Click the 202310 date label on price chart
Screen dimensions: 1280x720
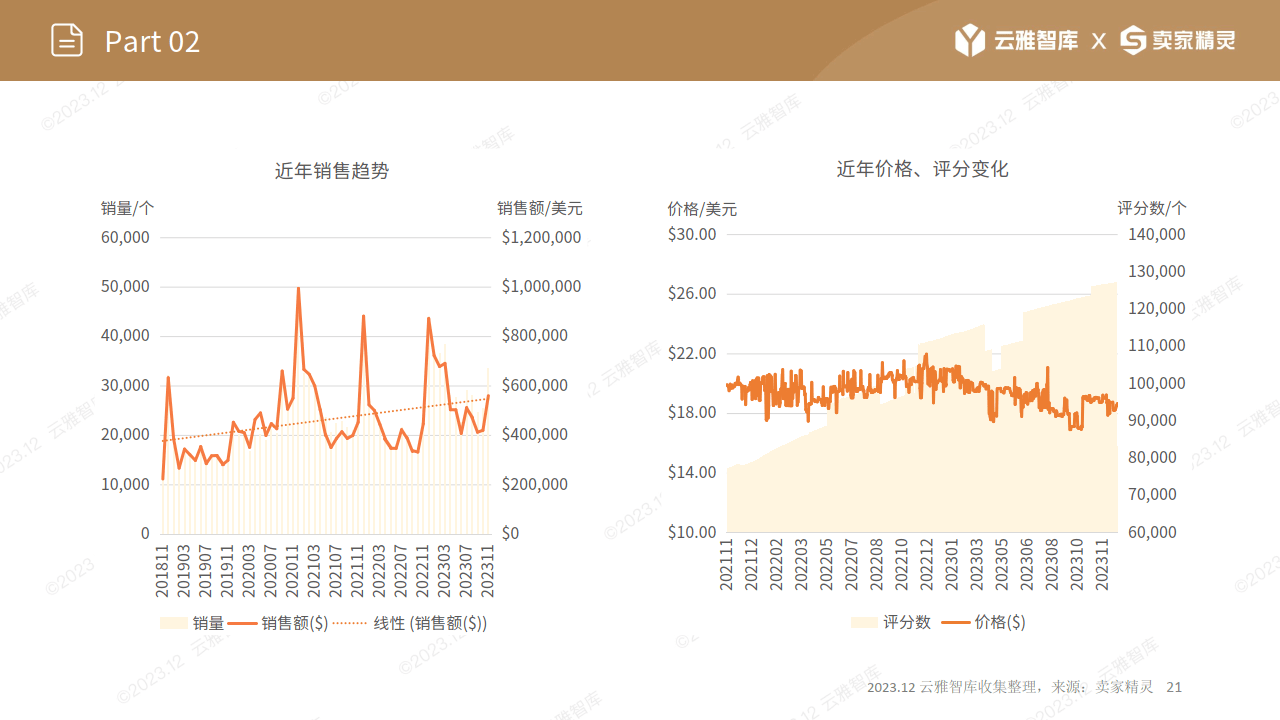1077,564
